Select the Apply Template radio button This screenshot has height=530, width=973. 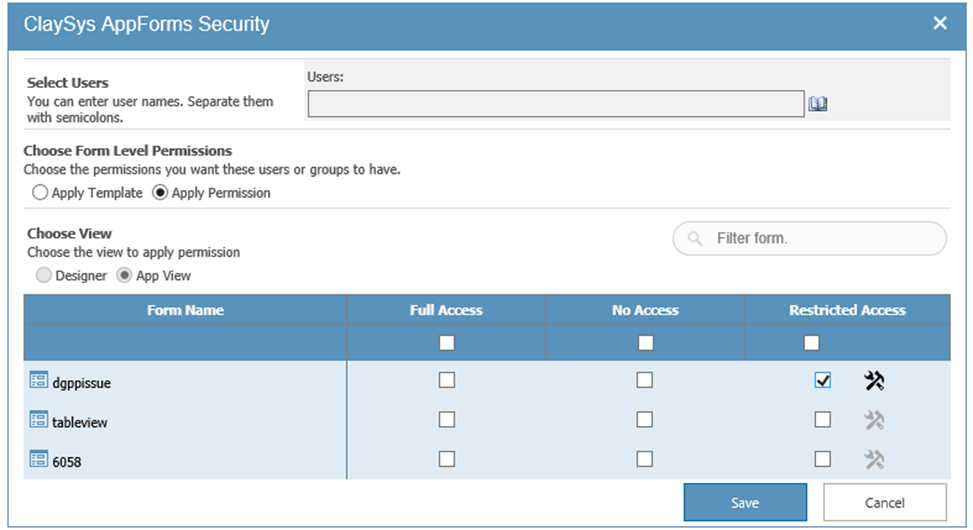pyautogui.click(x=40, y=192)
